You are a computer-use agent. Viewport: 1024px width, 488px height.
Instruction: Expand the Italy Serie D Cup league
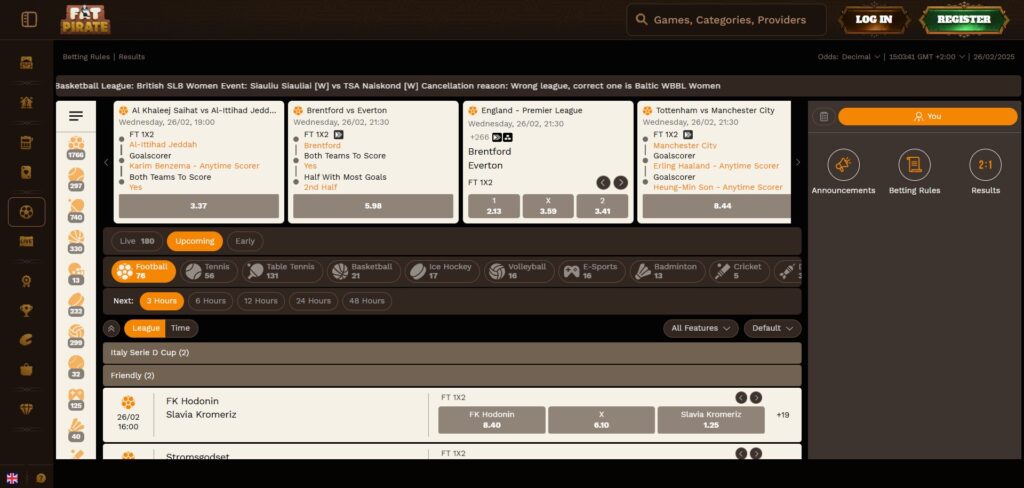tap(452, 353)
